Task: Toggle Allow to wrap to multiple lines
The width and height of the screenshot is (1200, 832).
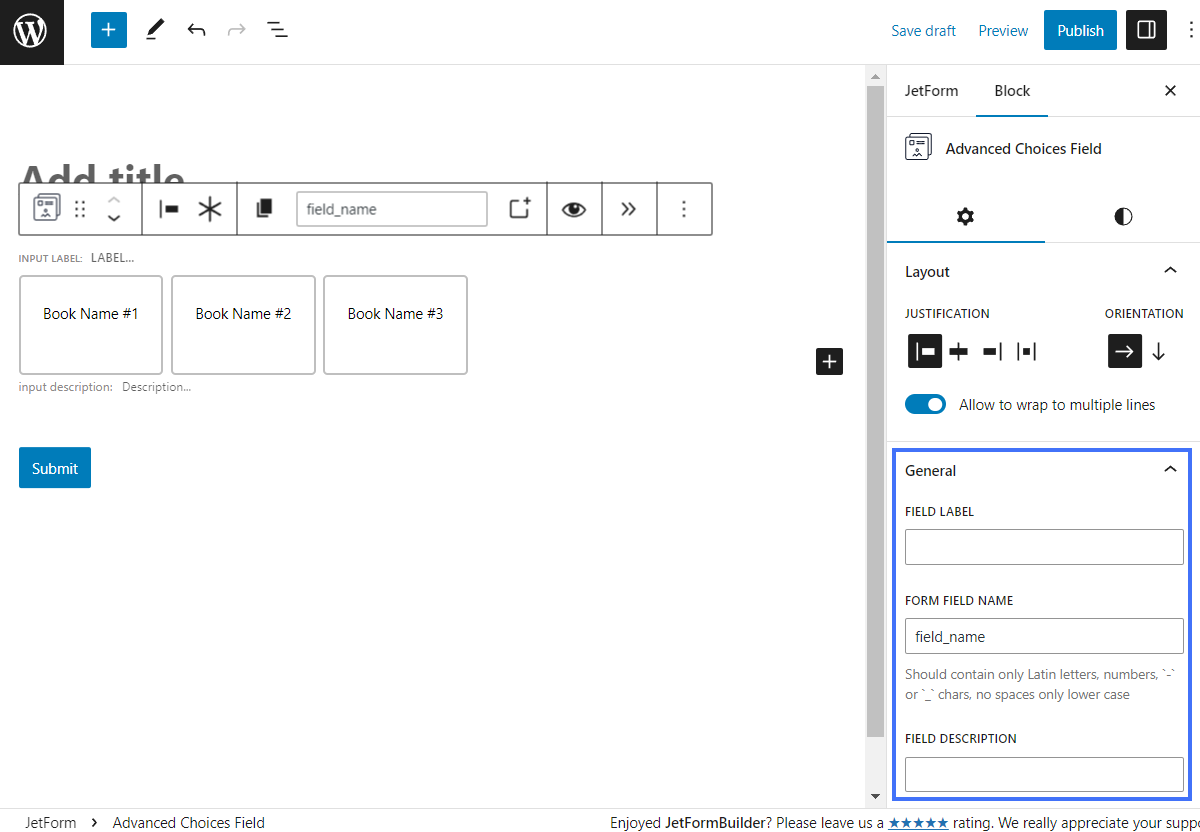Action: (925, 404)
